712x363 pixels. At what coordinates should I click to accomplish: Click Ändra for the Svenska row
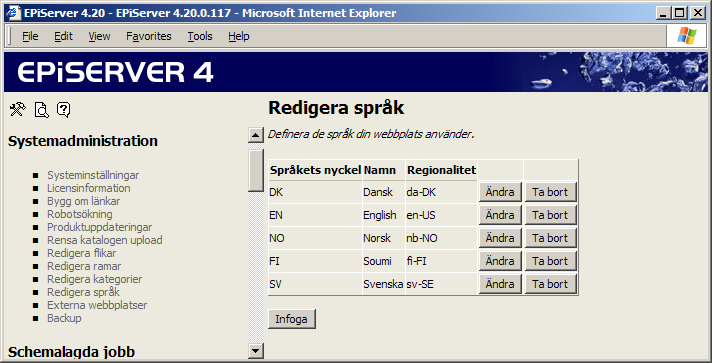(500, 284)
